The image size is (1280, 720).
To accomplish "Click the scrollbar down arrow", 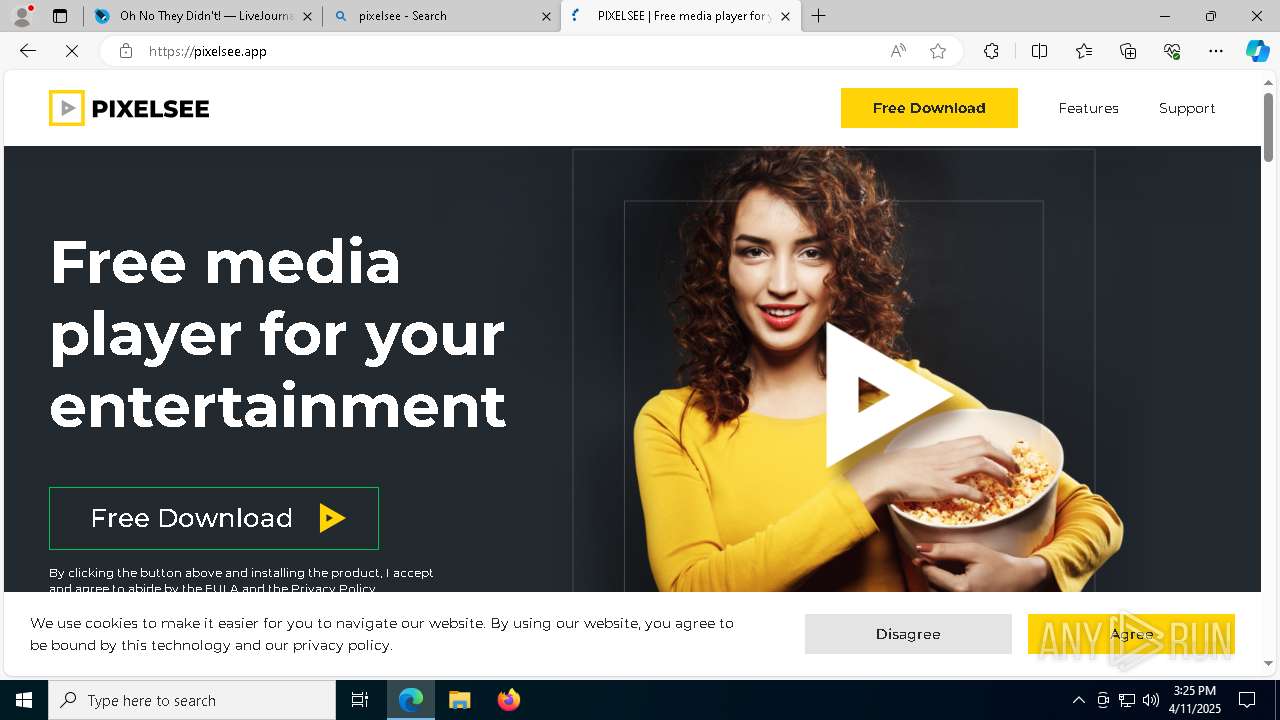I will coord(1268,662).
